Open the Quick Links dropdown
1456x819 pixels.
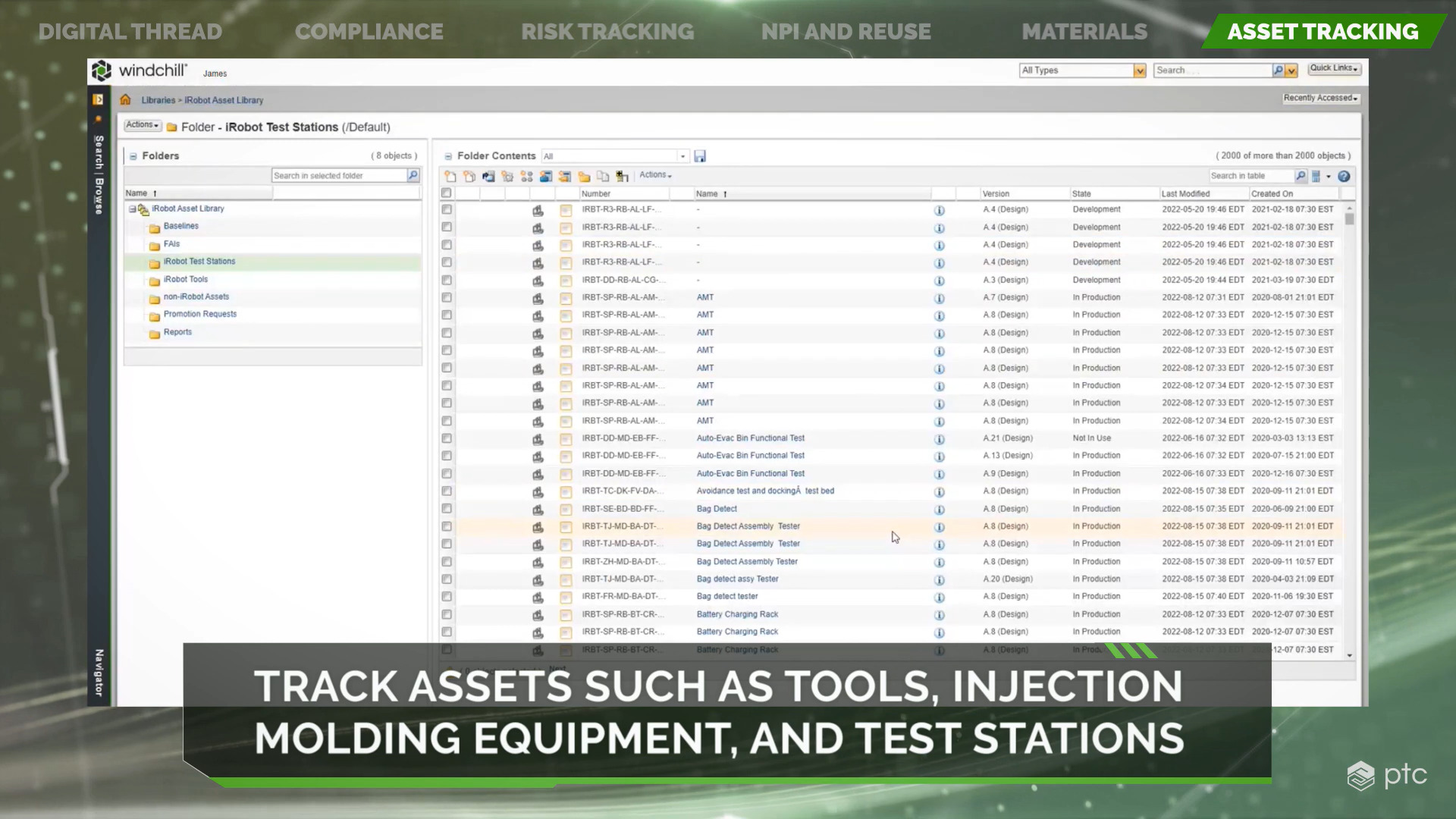click(x=1334, y=68)
